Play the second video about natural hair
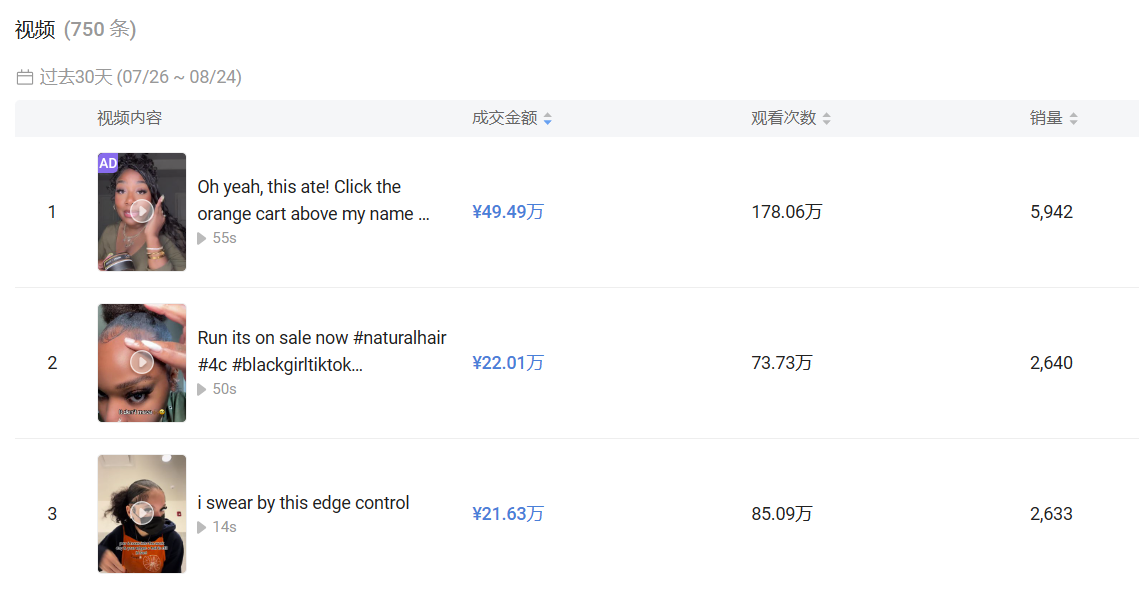 point(142,362)
